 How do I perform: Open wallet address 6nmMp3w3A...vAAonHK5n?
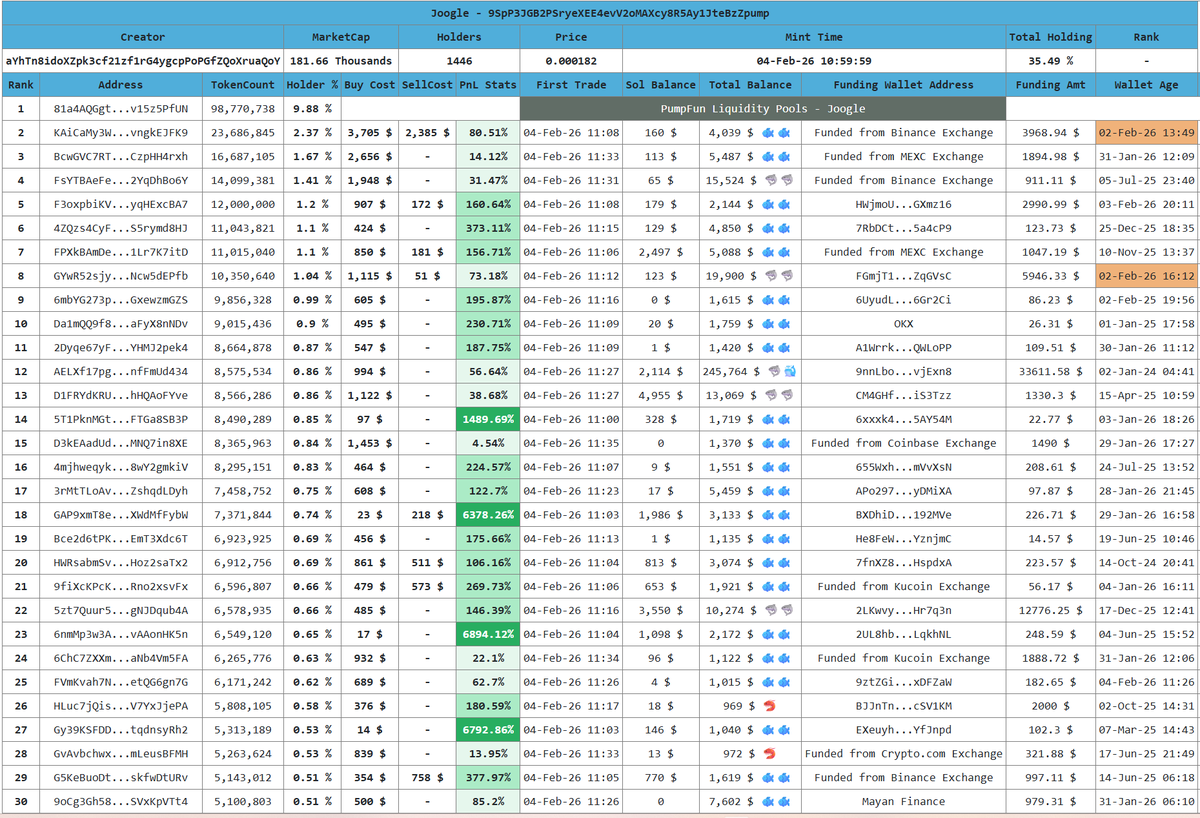point(120,634)
